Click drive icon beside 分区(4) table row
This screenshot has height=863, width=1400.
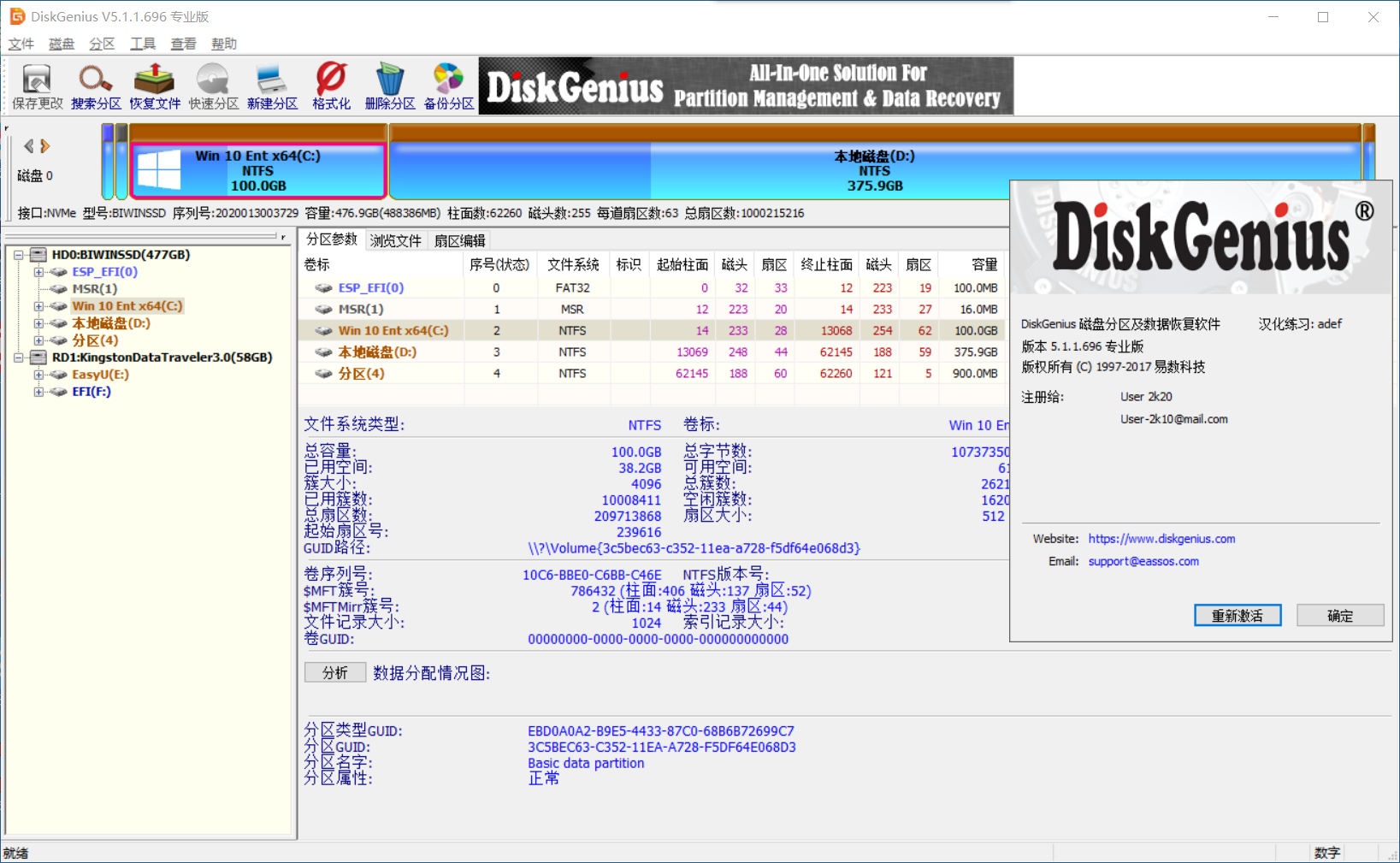click(x=323, y=374)
